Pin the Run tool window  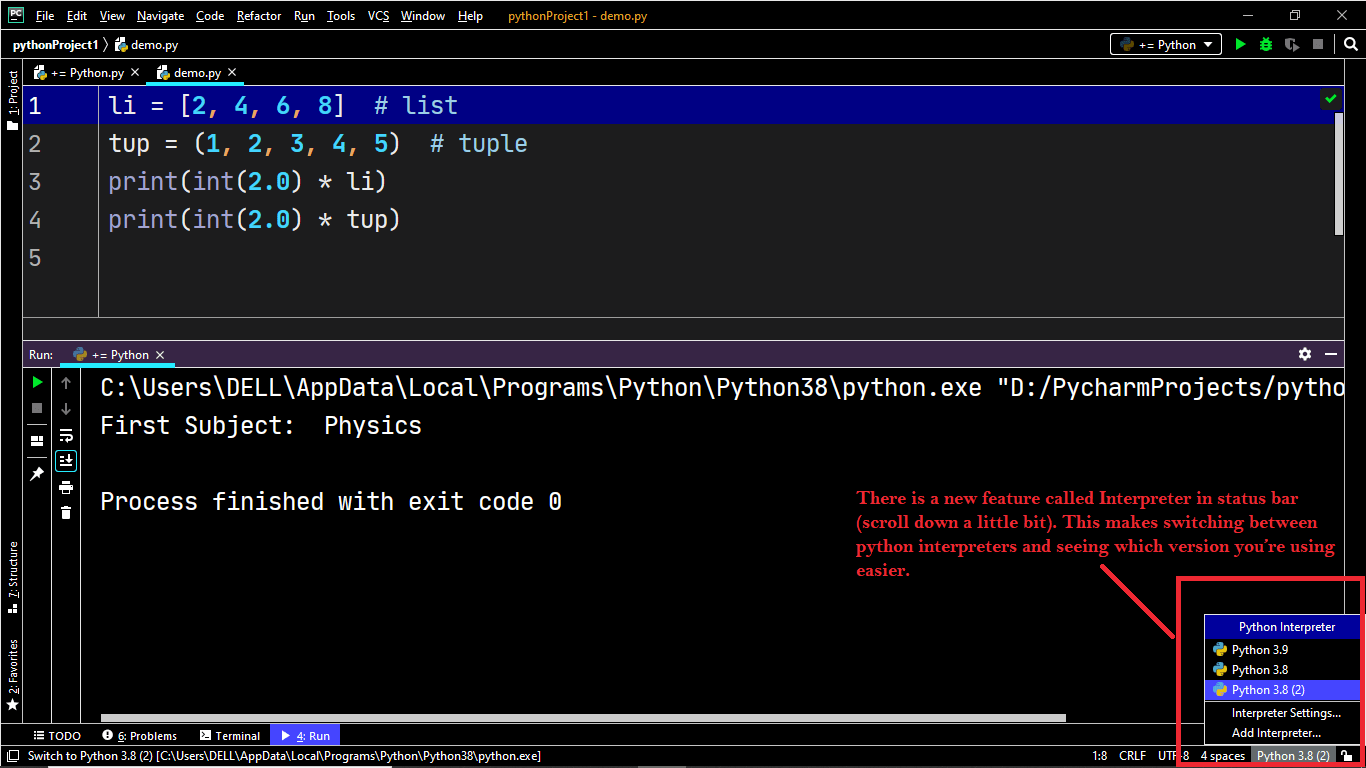tap(37, 474)
